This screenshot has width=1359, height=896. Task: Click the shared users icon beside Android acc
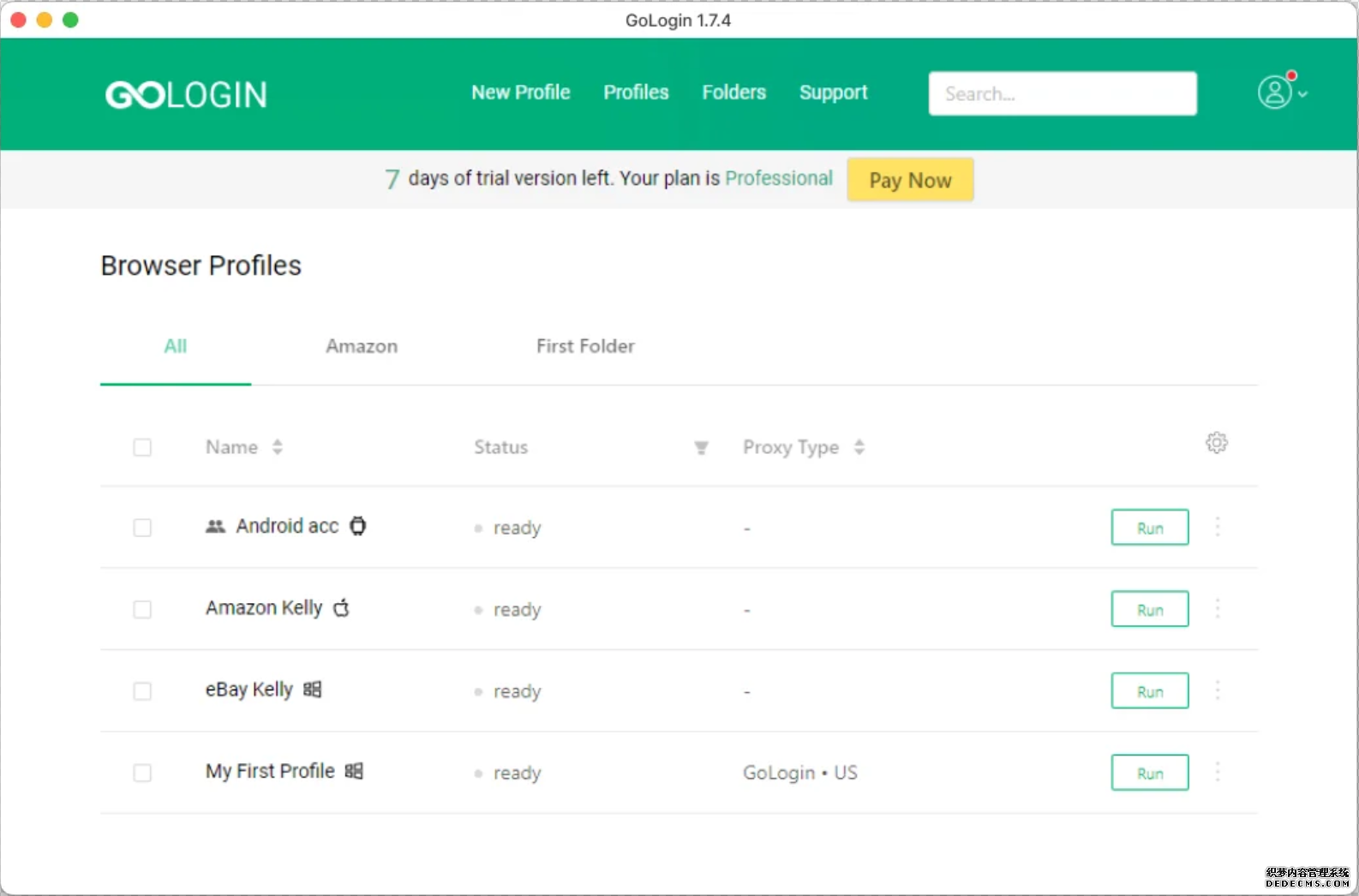(215, 526)
